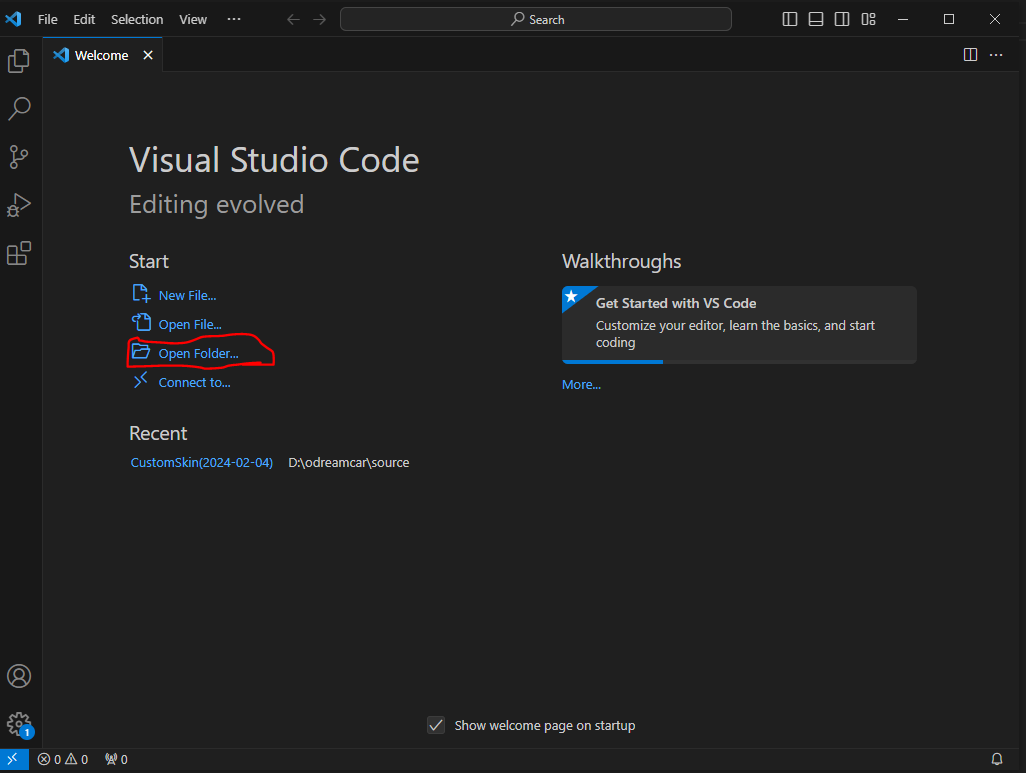Toggle Show welcome page on startup checkbox

click(436, 725)
